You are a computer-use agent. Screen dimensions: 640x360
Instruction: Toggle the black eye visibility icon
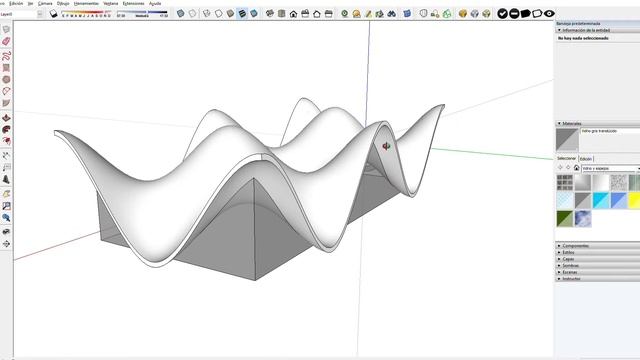[549, 14]
